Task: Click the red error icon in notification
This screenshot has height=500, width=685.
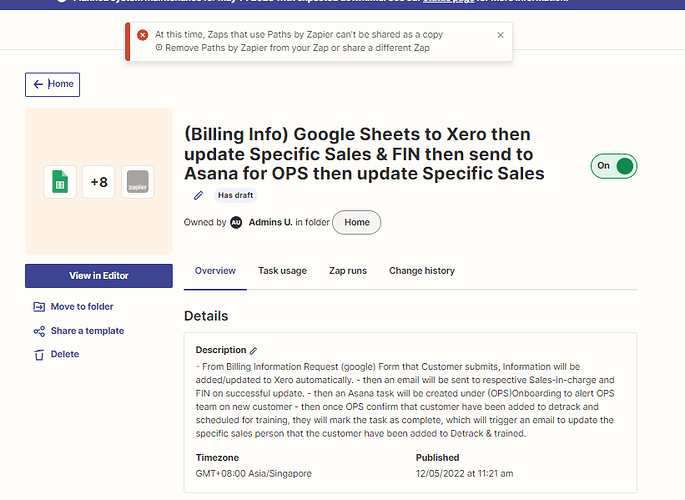Action: [x=142, y=35]
